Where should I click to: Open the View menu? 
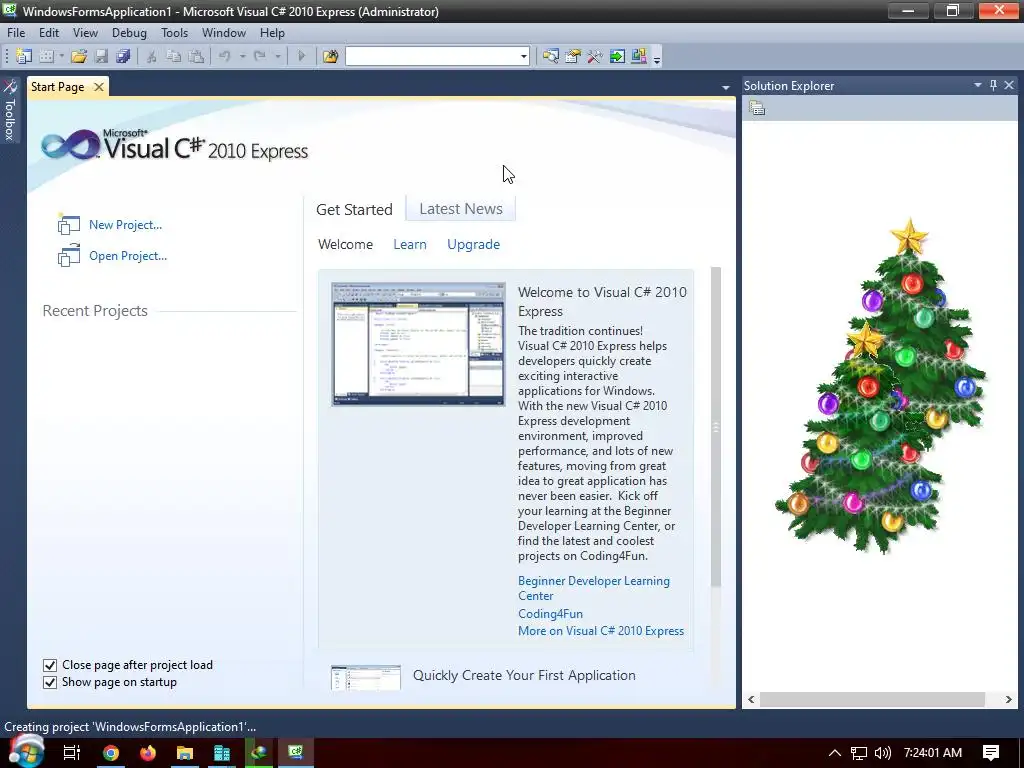point(85,33)
